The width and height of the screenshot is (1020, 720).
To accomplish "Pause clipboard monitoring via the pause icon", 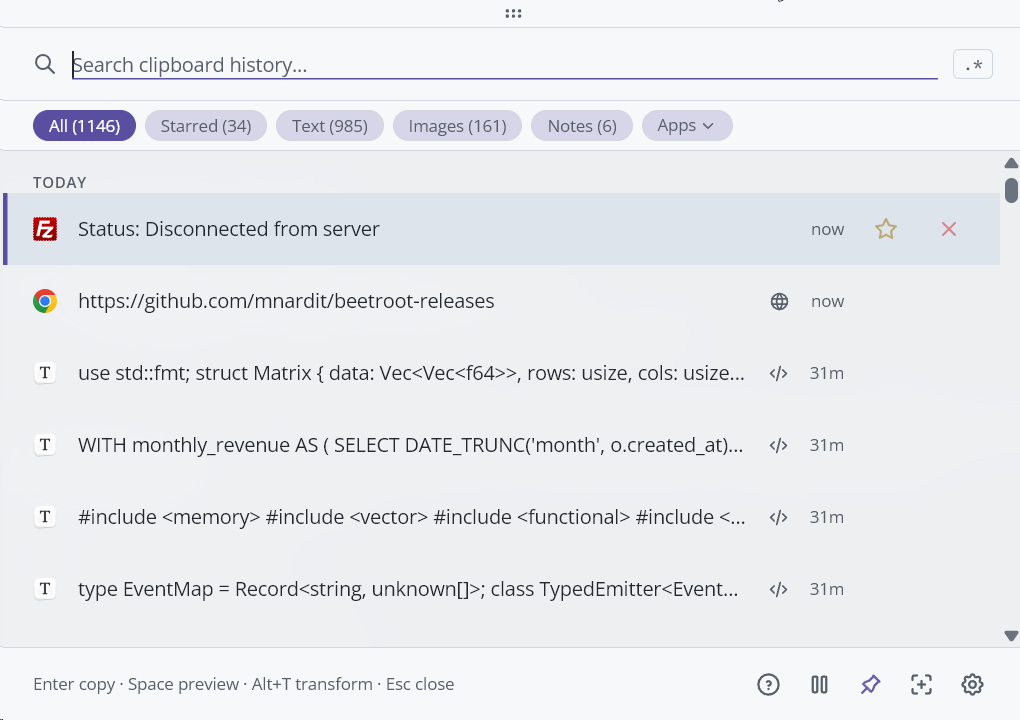I will click(819, 684).
